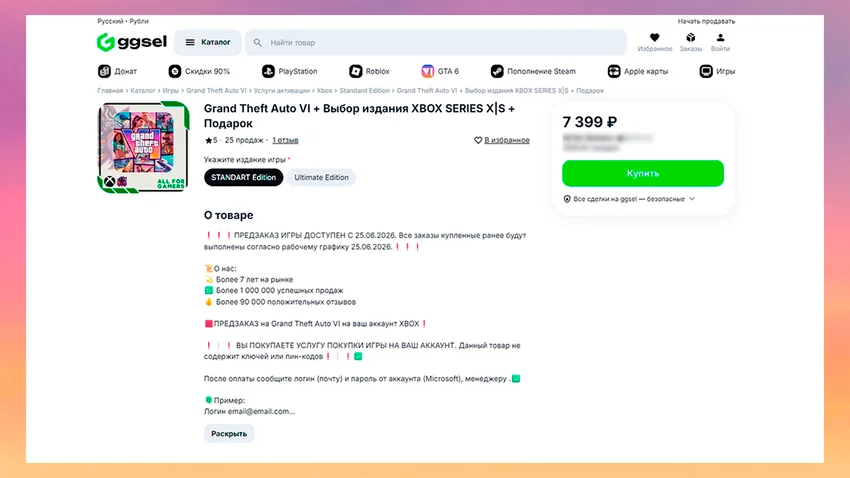Select STANDART Edition option

[243, 177]
